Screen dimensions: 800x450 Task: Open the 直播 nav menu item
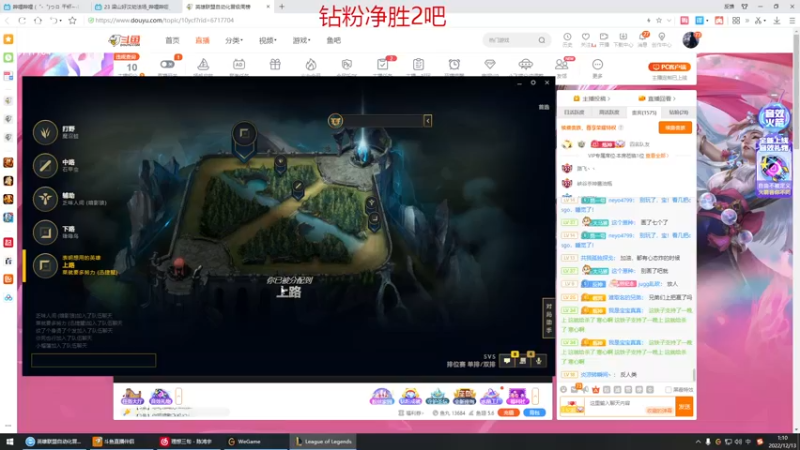click(203, 40)
